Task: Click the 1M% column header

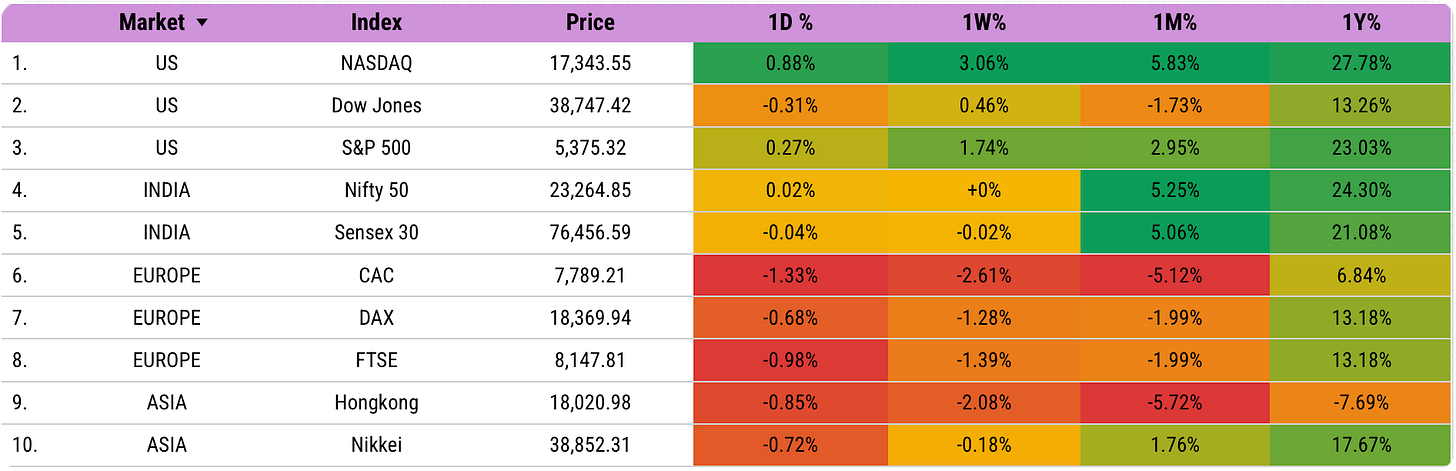Action: [x=1176, y=22]
